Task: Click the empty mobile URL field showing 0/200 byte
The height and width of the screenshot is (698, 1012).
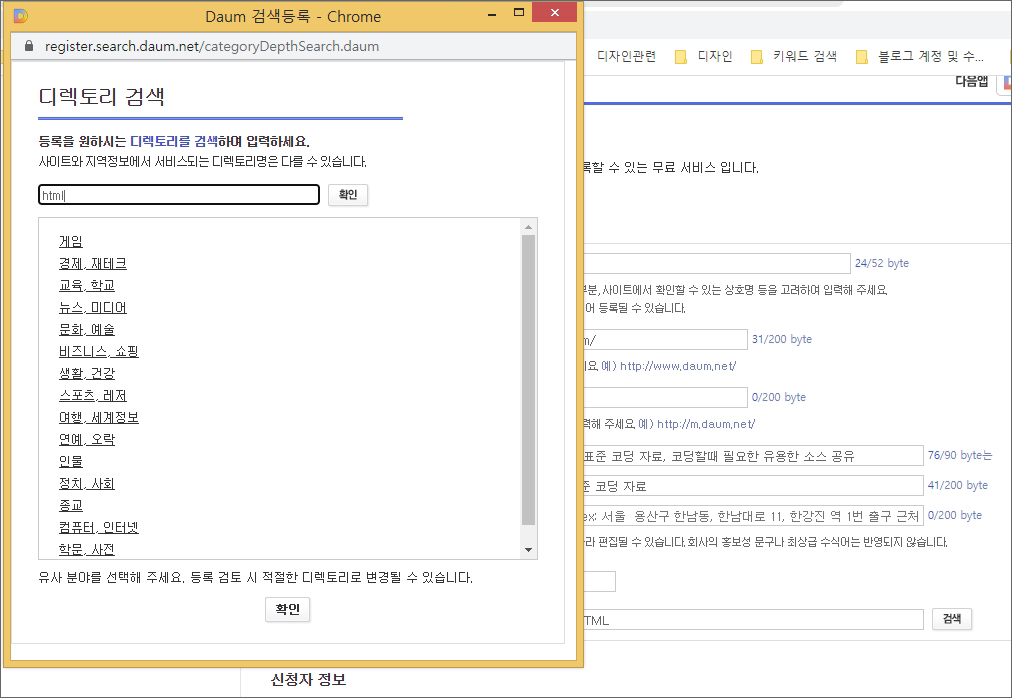Action: (x=665, y=398)
